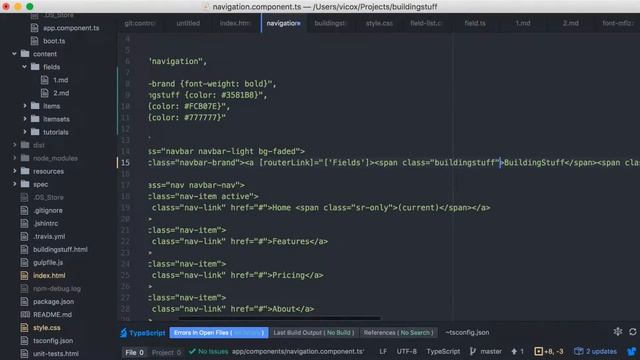Open style.css in tree

click(47, 328)
